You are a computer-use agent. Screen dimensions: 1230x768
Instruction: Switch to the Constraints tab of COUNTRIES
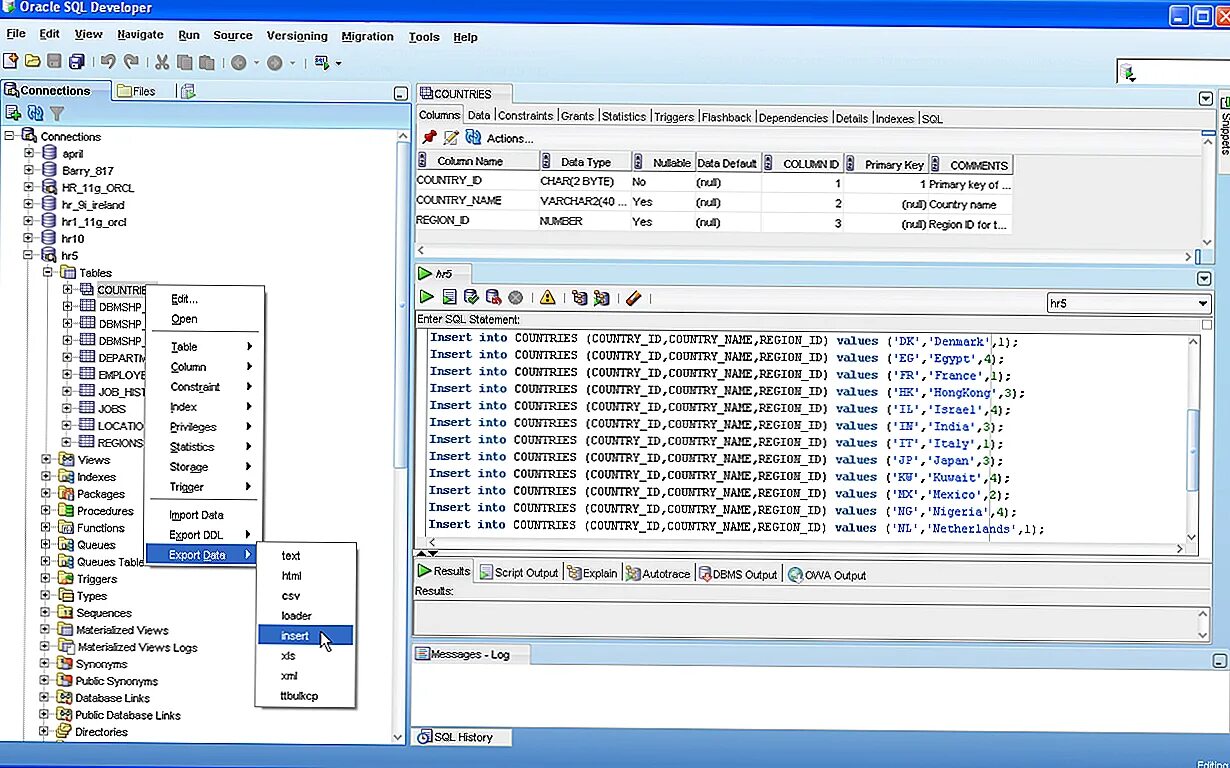(x=525, y=116)
